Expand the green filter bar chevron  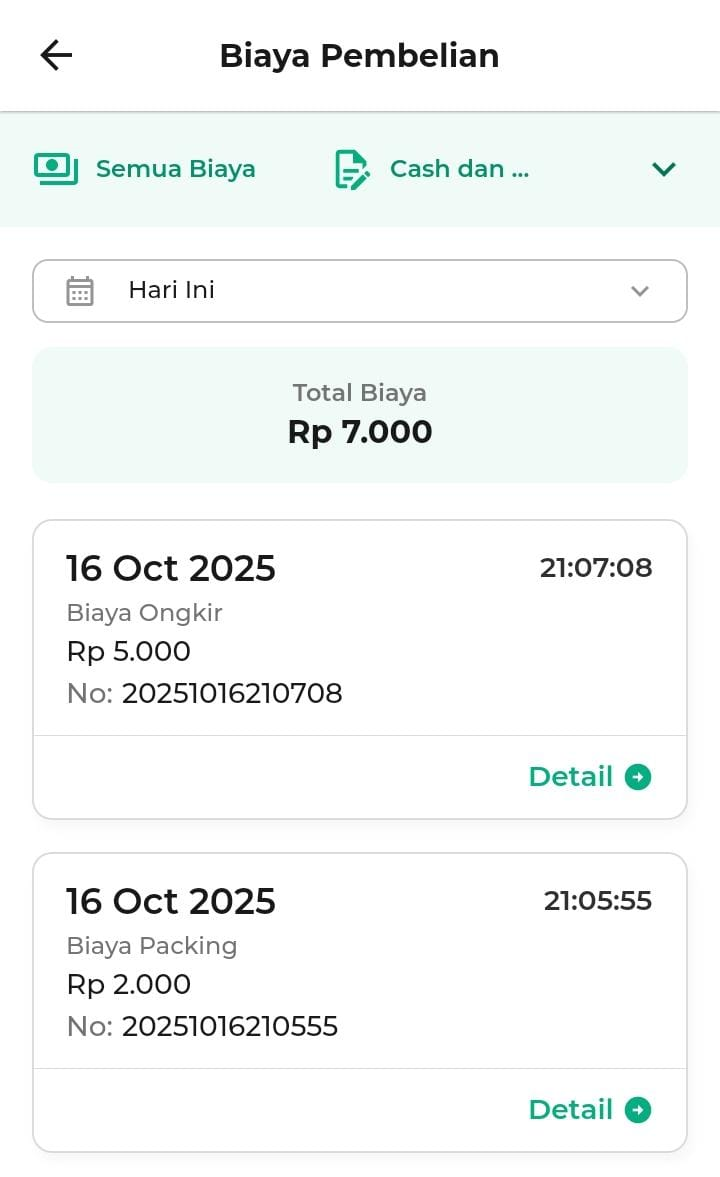click(x=664, y=170)
